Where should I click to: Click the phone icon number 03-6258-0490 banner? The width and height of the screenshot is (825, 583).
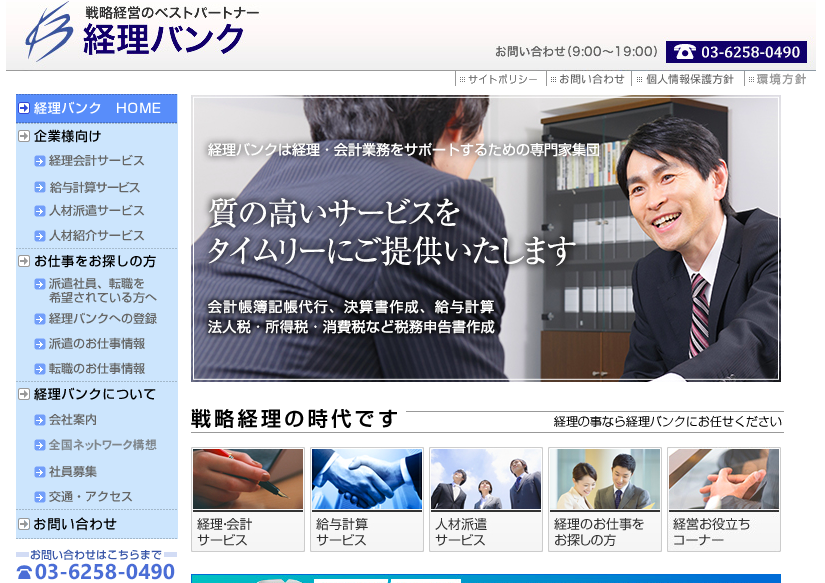coord(736,52)
